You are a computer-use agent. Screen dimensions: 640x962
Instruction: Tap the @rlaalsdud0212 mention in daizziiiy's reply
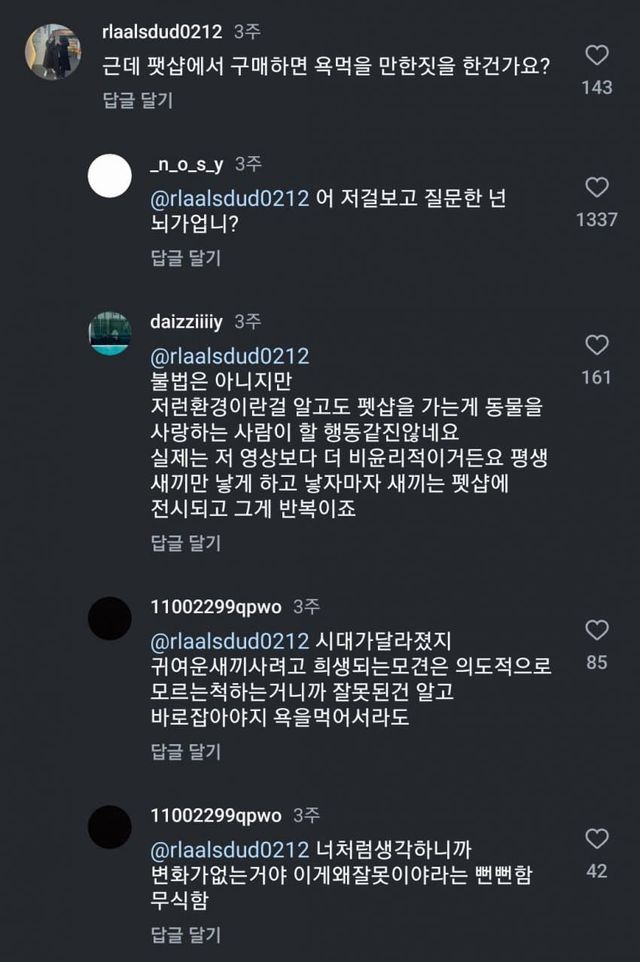pyautogui.click(x=228, y=356)
